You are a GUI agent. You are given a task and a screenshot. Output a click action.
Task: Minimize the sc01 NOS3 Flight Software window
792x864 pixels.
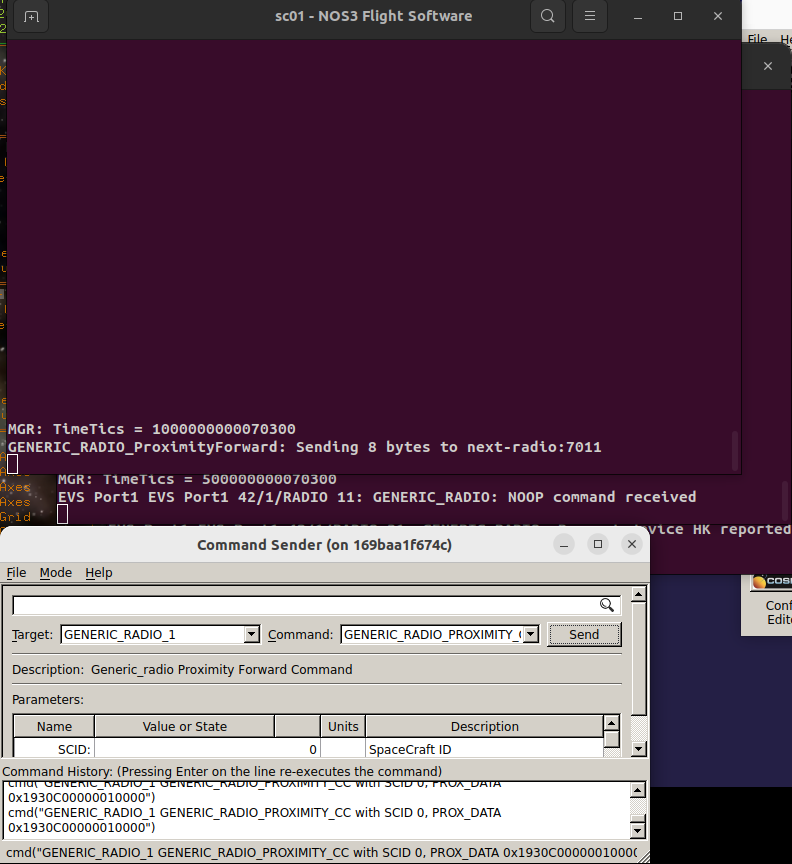tap(638, 17)
